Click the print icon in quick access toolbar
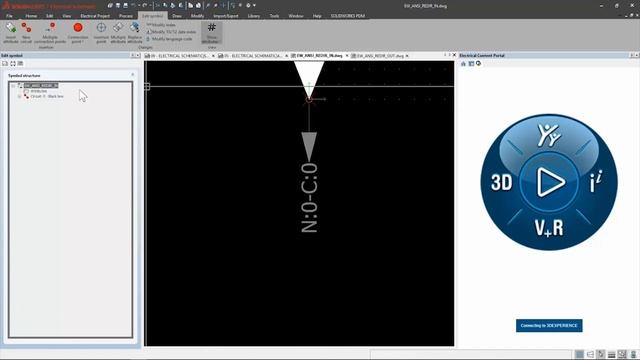This screenshot has width=640, height=360. click(x=125, y=6)
